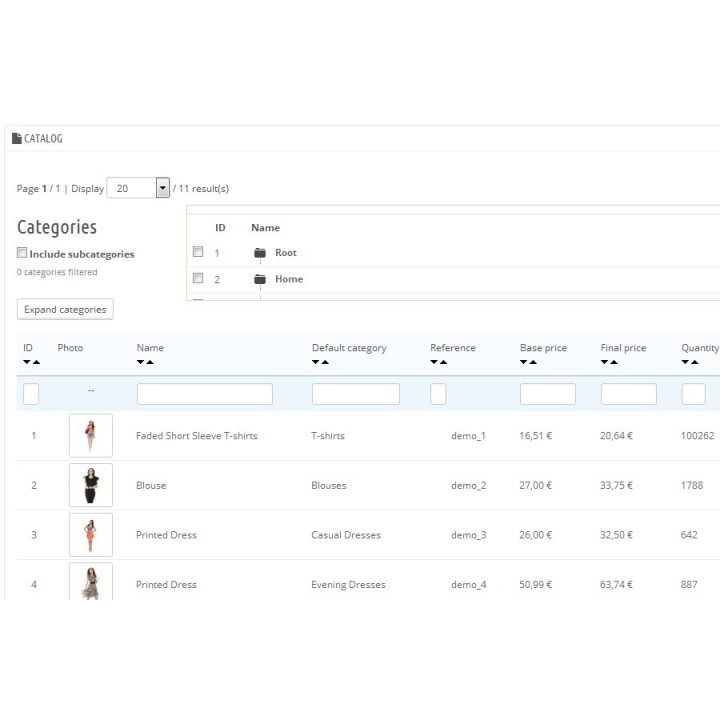This screenshot has height=720, width=720.
Task: Click product name Faded Short Sleeve T-shirts
Action: click(x=197, y=436)
